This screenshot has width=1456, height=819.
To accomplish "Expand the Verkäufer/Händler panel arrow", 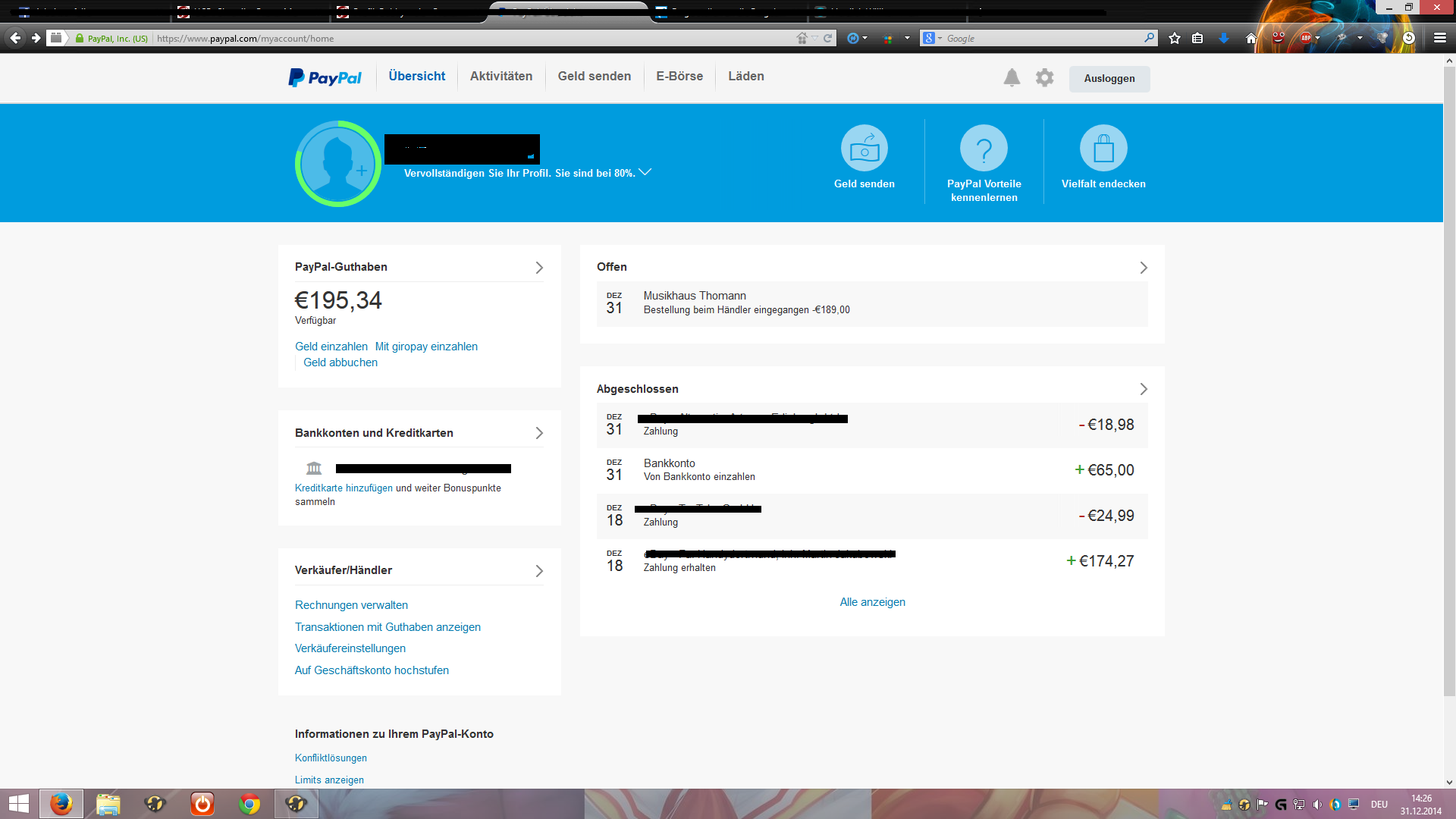I will (539, 571).
